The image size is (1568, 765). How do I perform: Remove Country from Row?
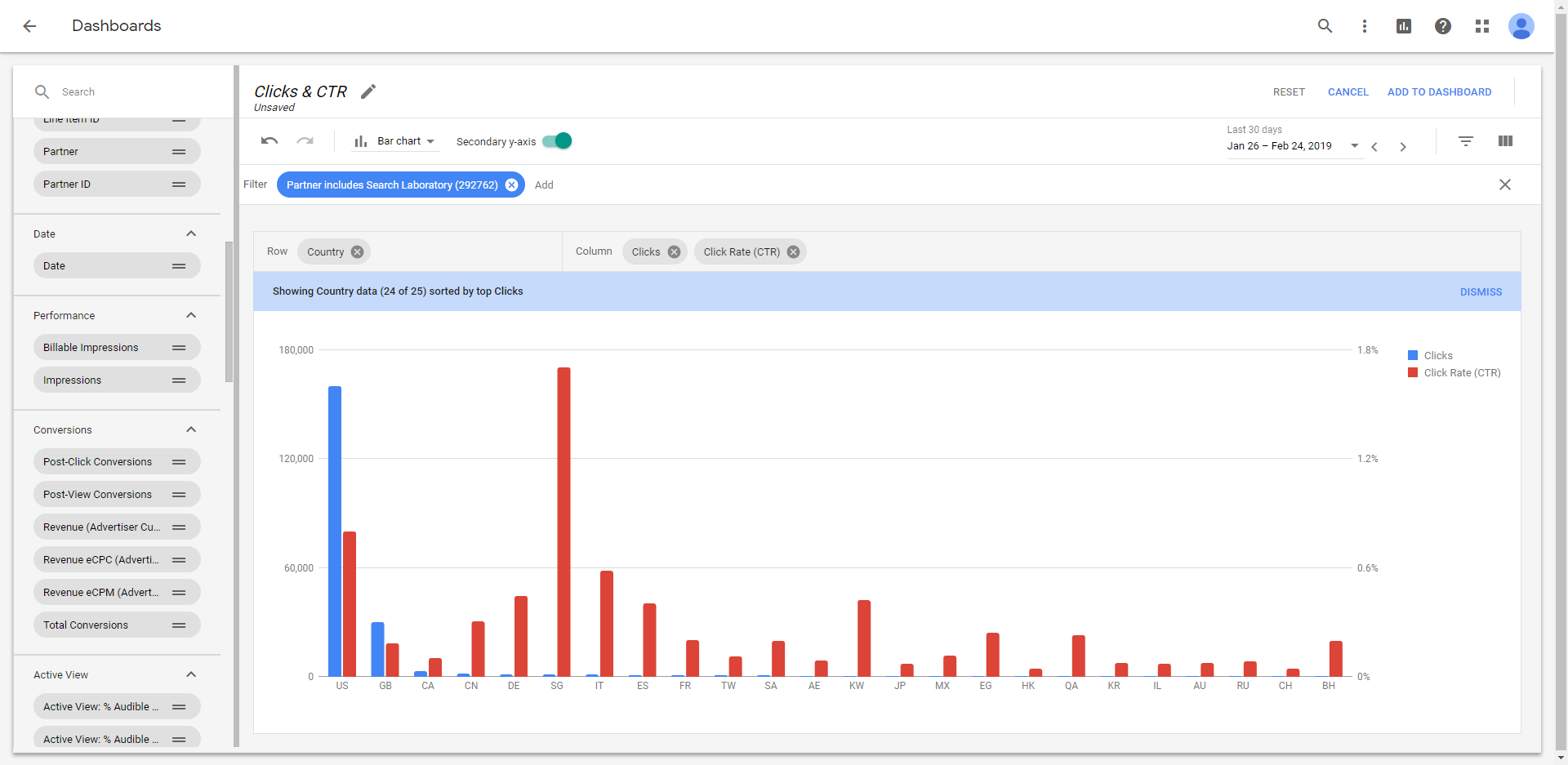coord(357,252)
